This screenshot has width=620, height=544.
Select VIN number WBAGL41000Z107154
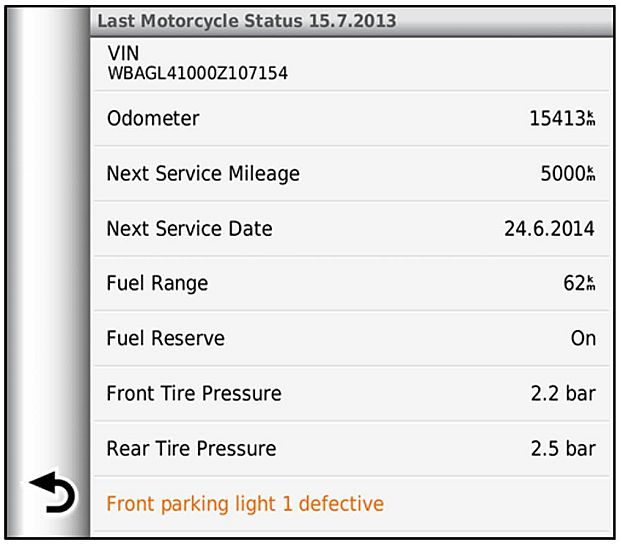pos(198,73)
